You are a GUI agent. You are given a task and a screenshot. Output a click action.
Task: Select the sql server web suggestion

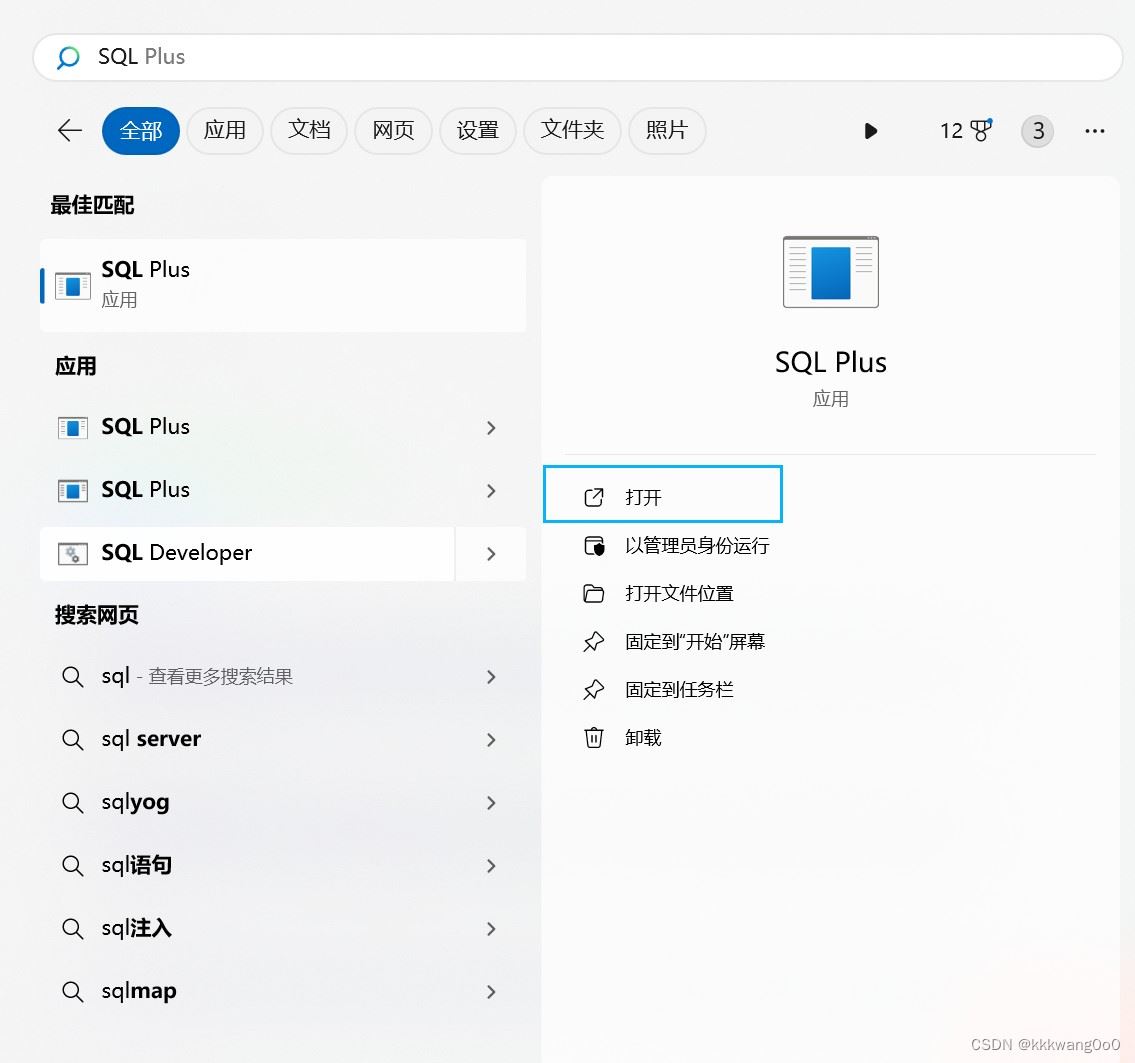[246, 740]
